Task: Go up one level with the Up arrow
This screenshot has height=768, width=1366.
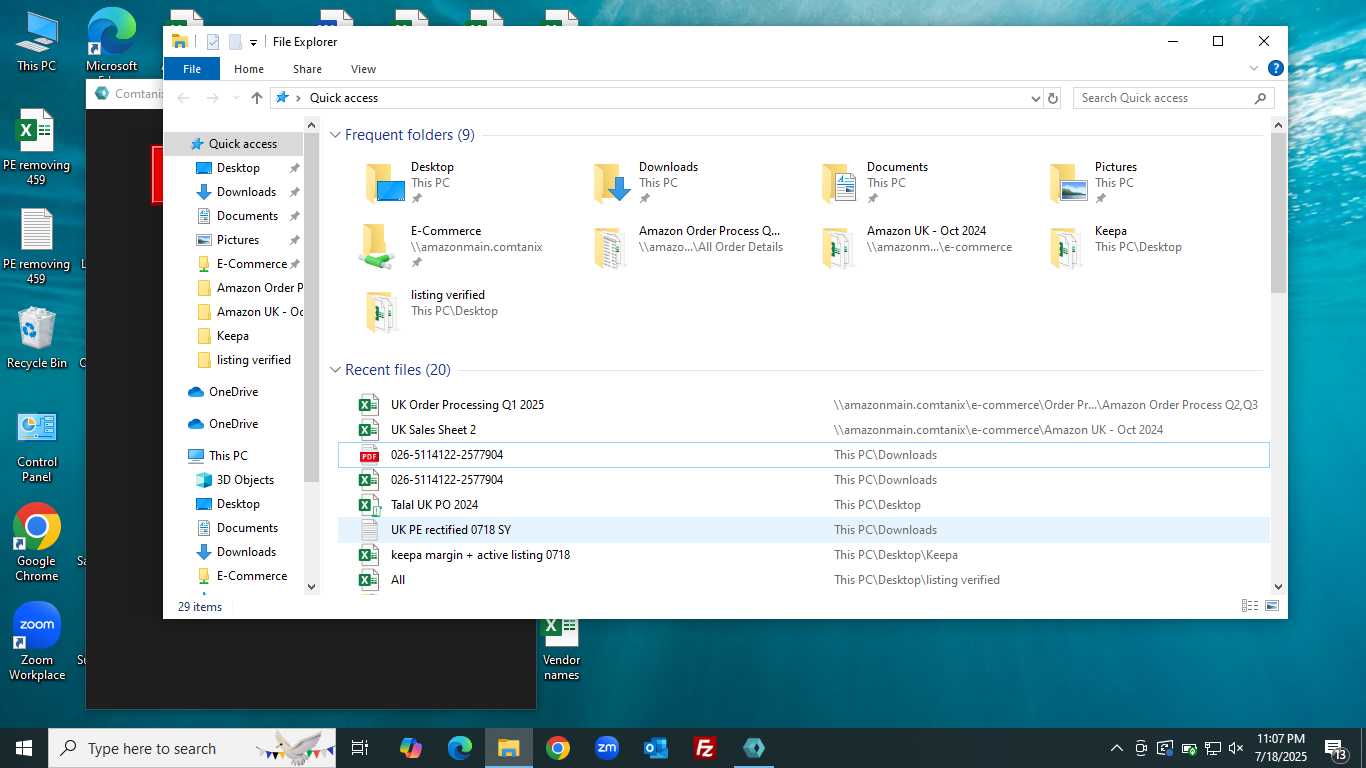Action: (257, 98)
